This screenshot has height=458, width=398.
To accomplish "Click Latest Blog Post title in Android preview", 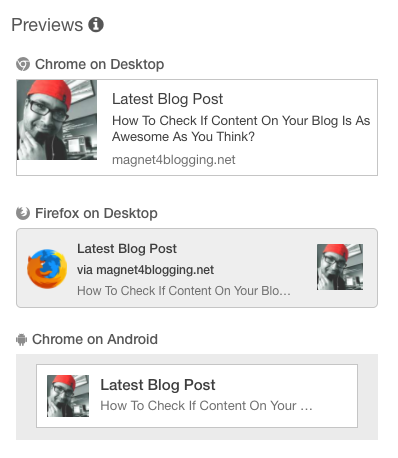I will [158, 385].
